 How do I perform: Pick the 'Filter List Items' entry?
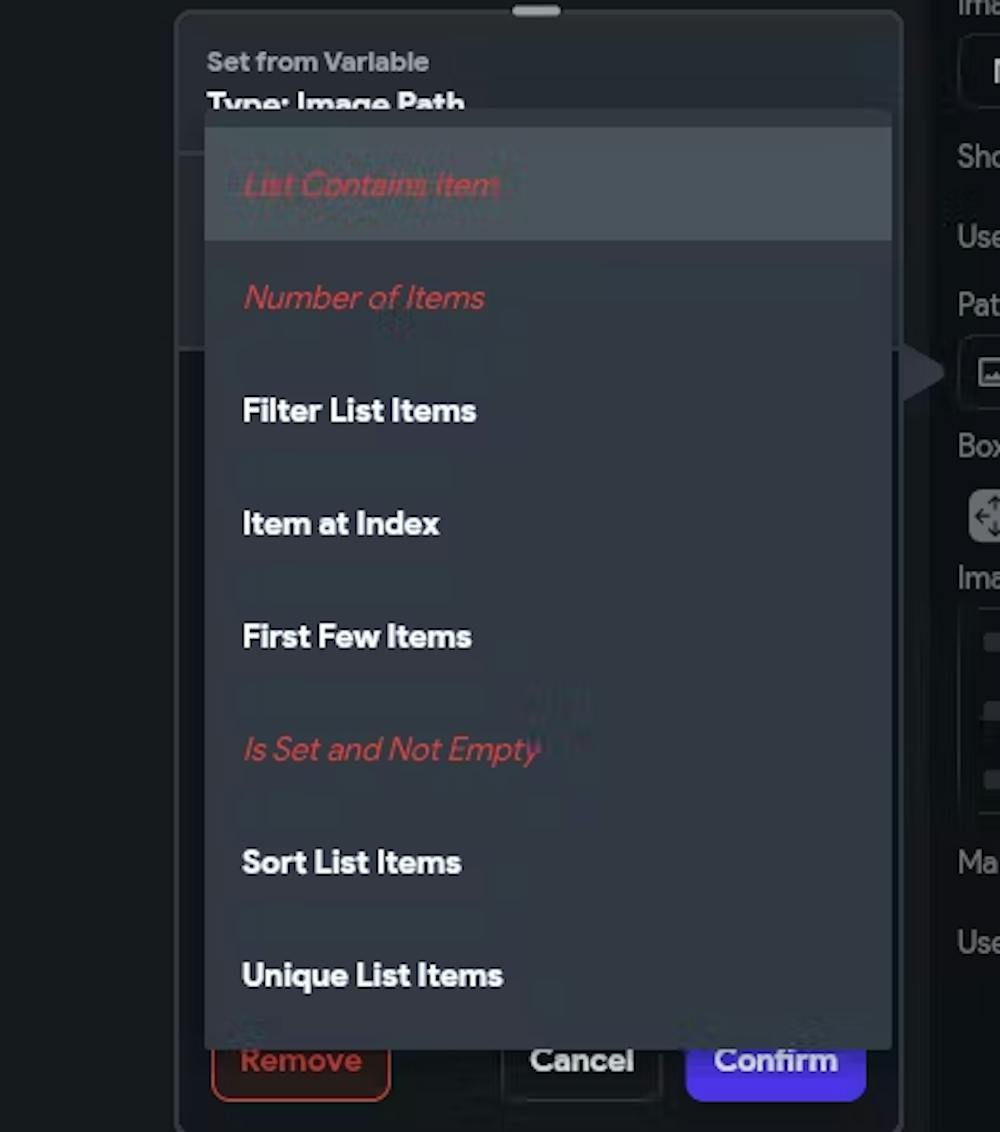(x=359, y=411)
